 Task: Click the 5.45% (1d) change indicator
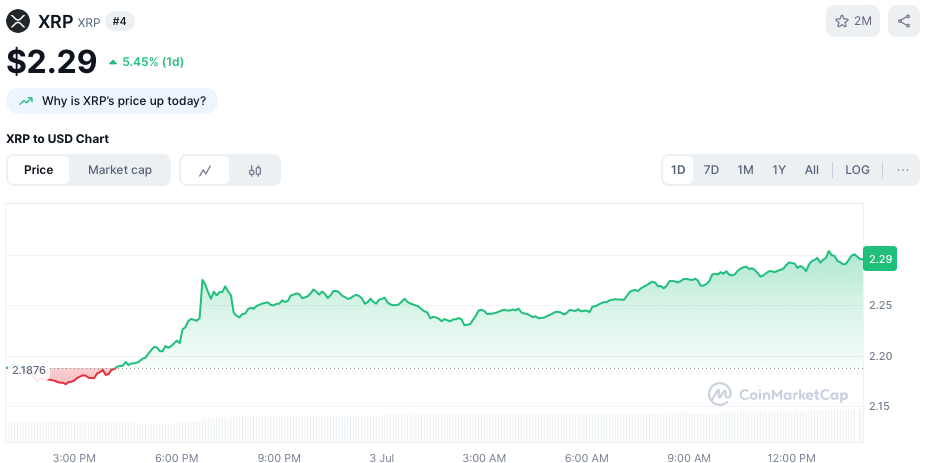[146, 62]
